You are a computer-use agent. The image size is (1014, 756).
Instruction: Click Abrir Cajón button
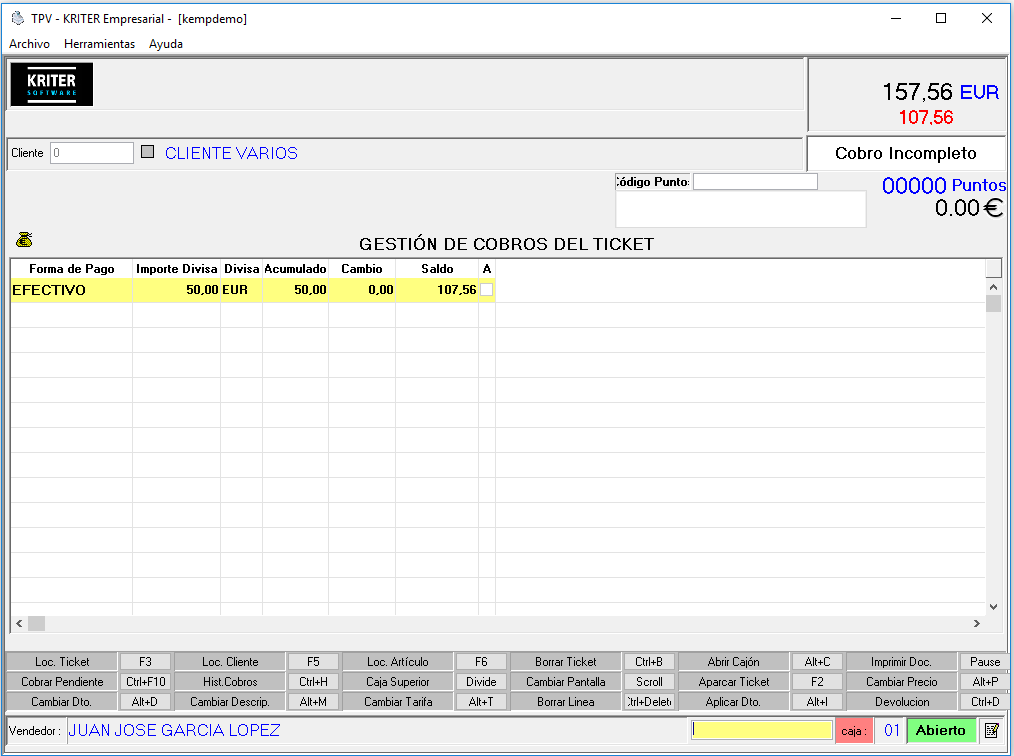click(x=733, y=662)
